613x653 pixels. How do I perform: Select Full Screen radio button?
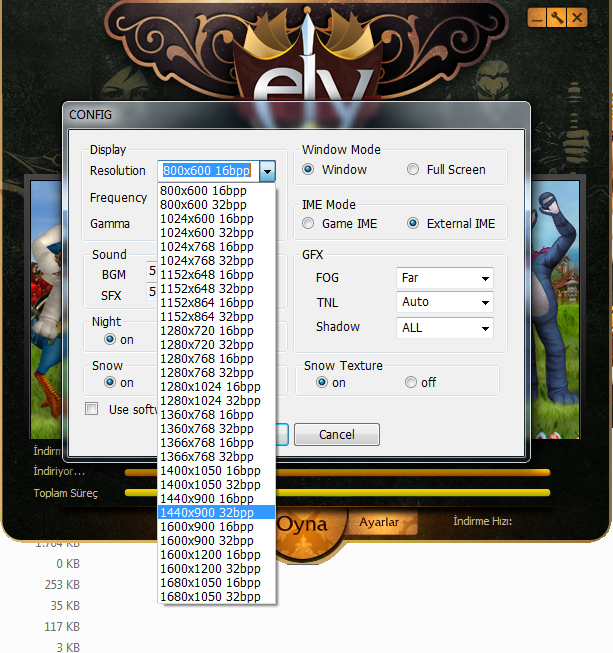pyautogui.click(x=413, y=169)
